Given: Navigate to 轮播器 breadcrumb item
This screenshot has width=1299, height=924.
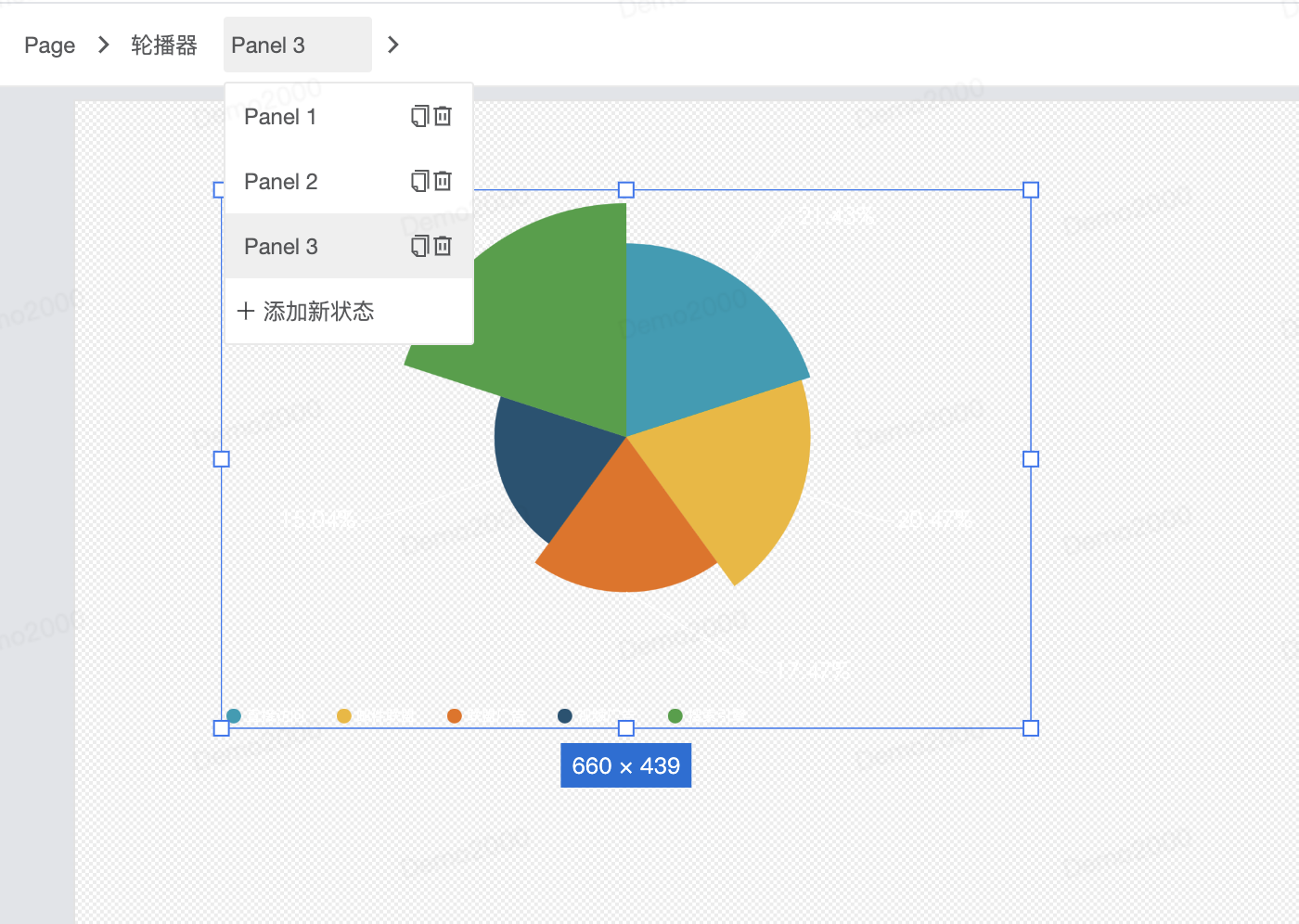Looking at the screenshot, I should point(164,45).
